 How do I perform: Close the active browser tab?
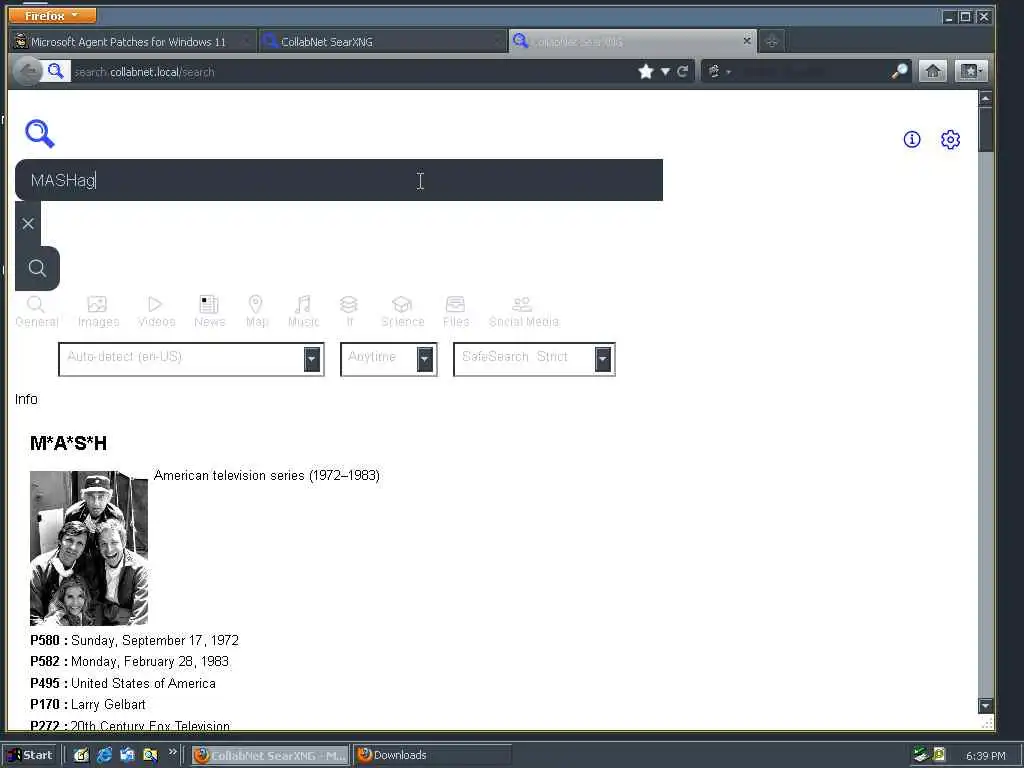point(746,40)
